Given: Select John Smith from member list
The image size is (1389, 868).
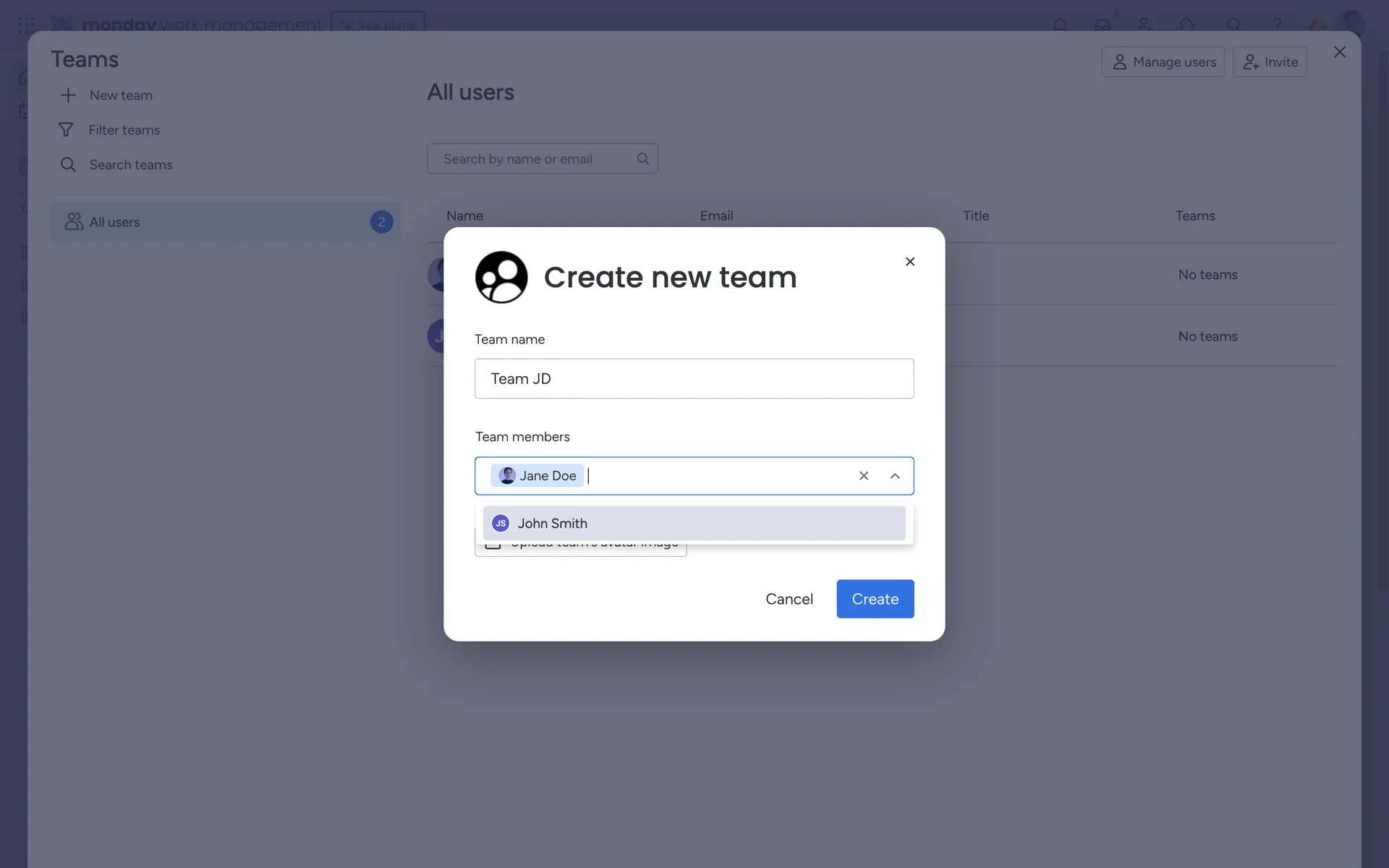Looking at the screenshot, I should pyautogui.click(x=694, y=523).
